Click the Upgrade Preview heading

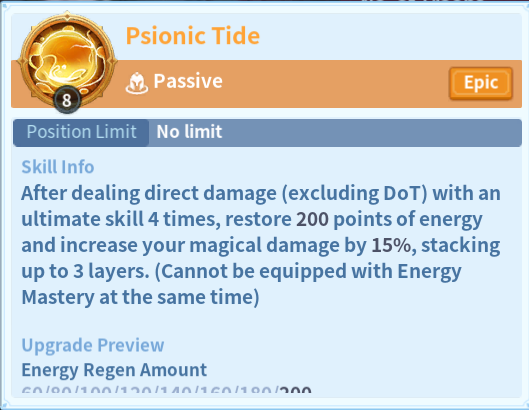pos(93,345)
